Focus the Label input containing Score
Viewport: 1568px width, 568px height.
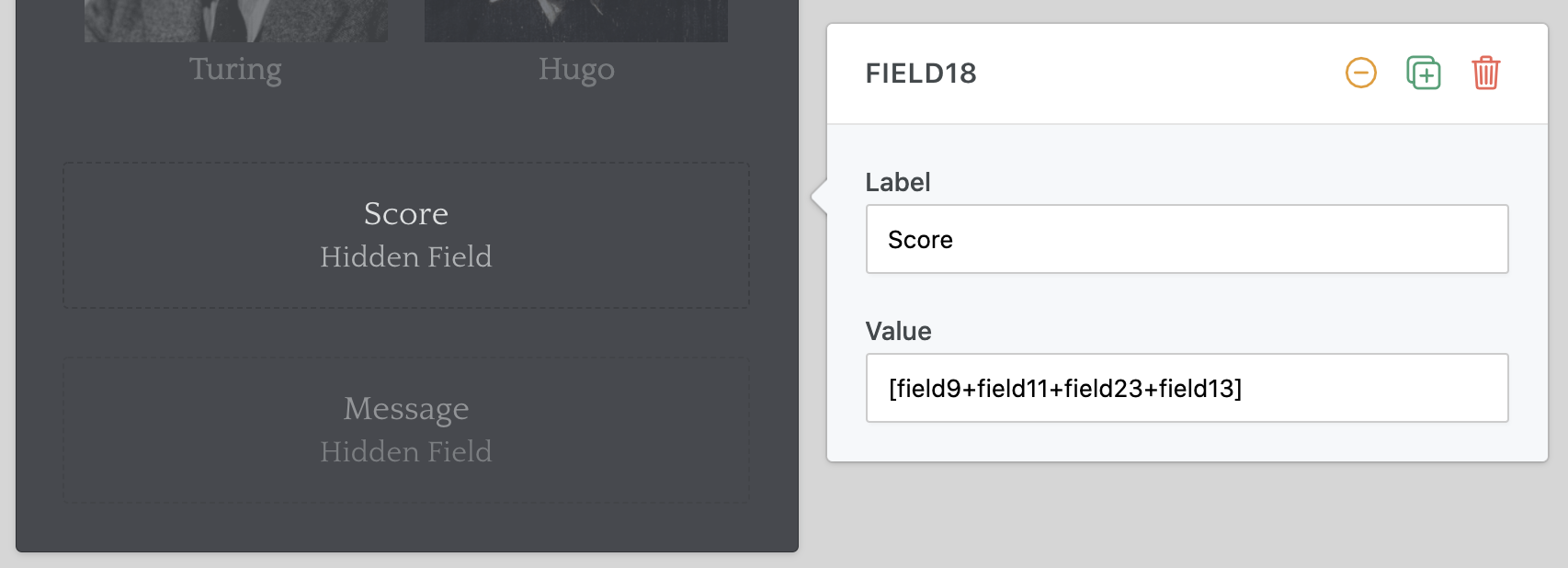[x=1187, y=239]
